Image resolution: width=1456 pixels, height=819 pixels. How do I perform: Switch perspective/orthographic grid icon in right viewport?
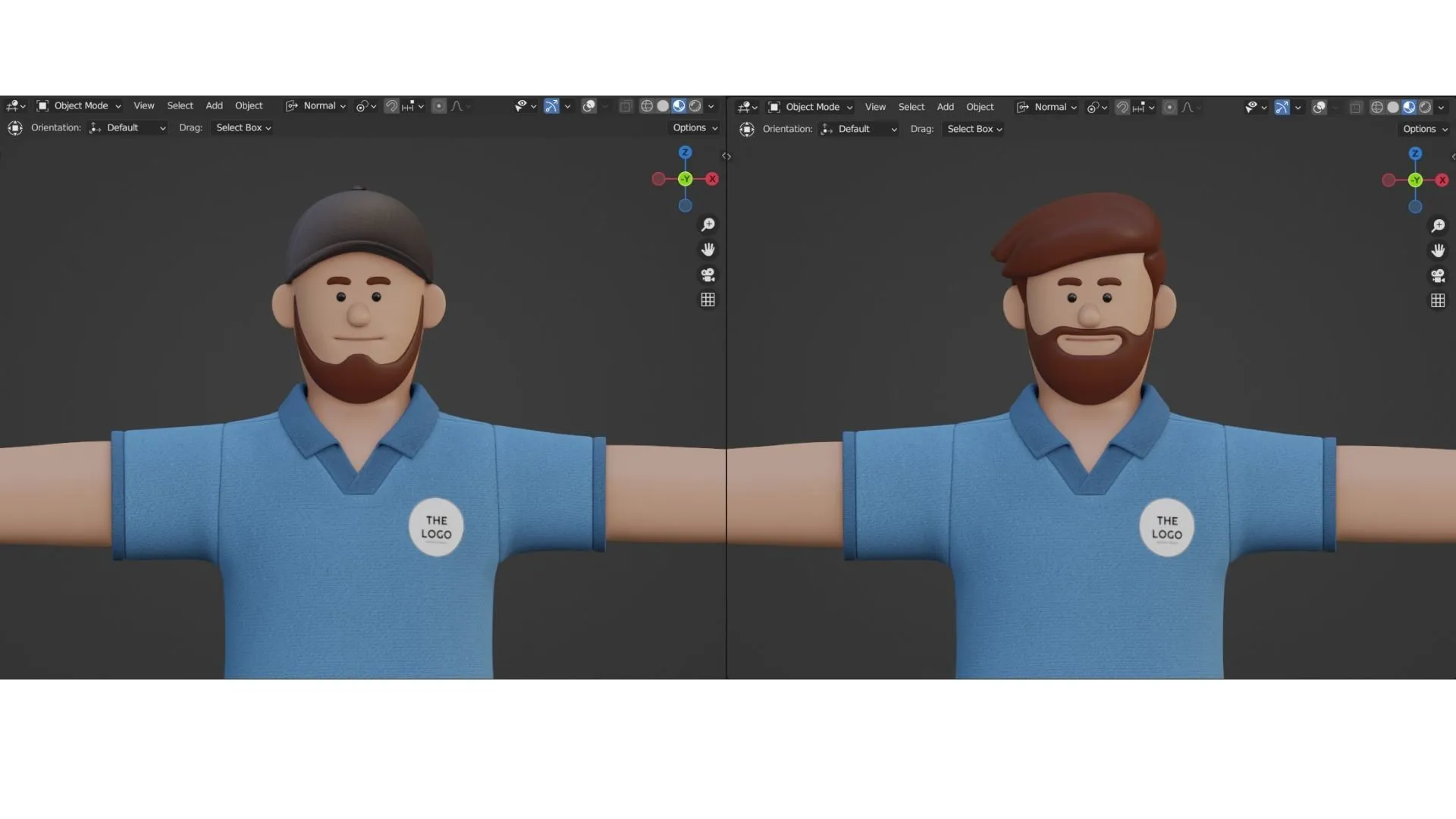point(1438,300)
